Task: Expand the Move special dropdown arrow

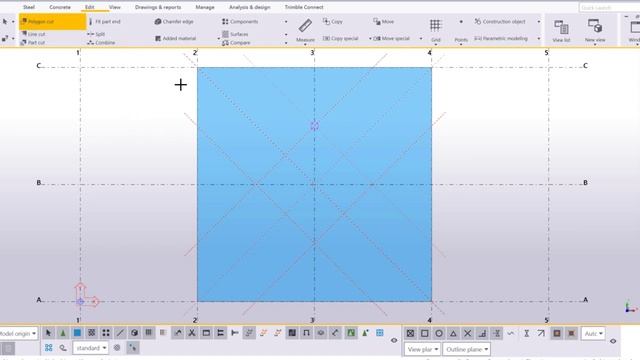Action: point(421,38)
